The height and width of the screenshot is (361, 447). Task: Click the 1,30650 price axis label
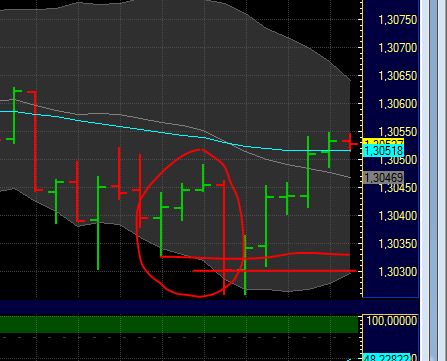398,76
